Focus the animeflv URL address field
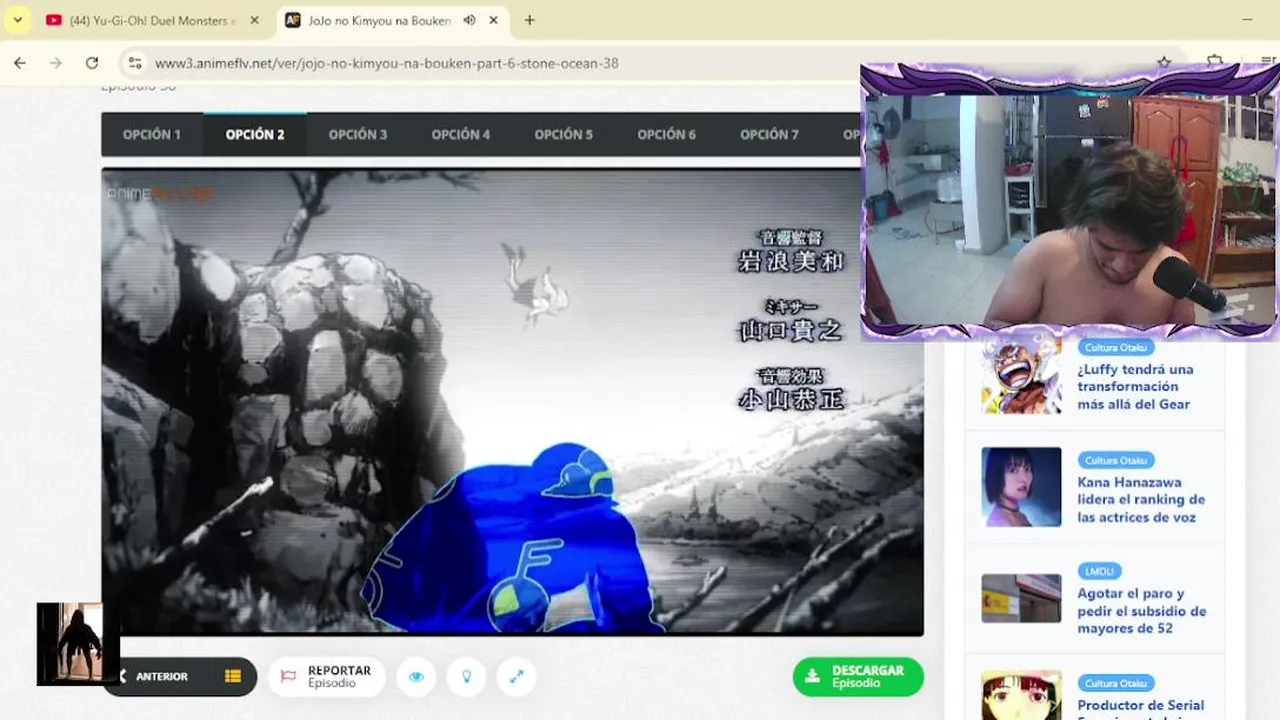 (x=386, y=63)
